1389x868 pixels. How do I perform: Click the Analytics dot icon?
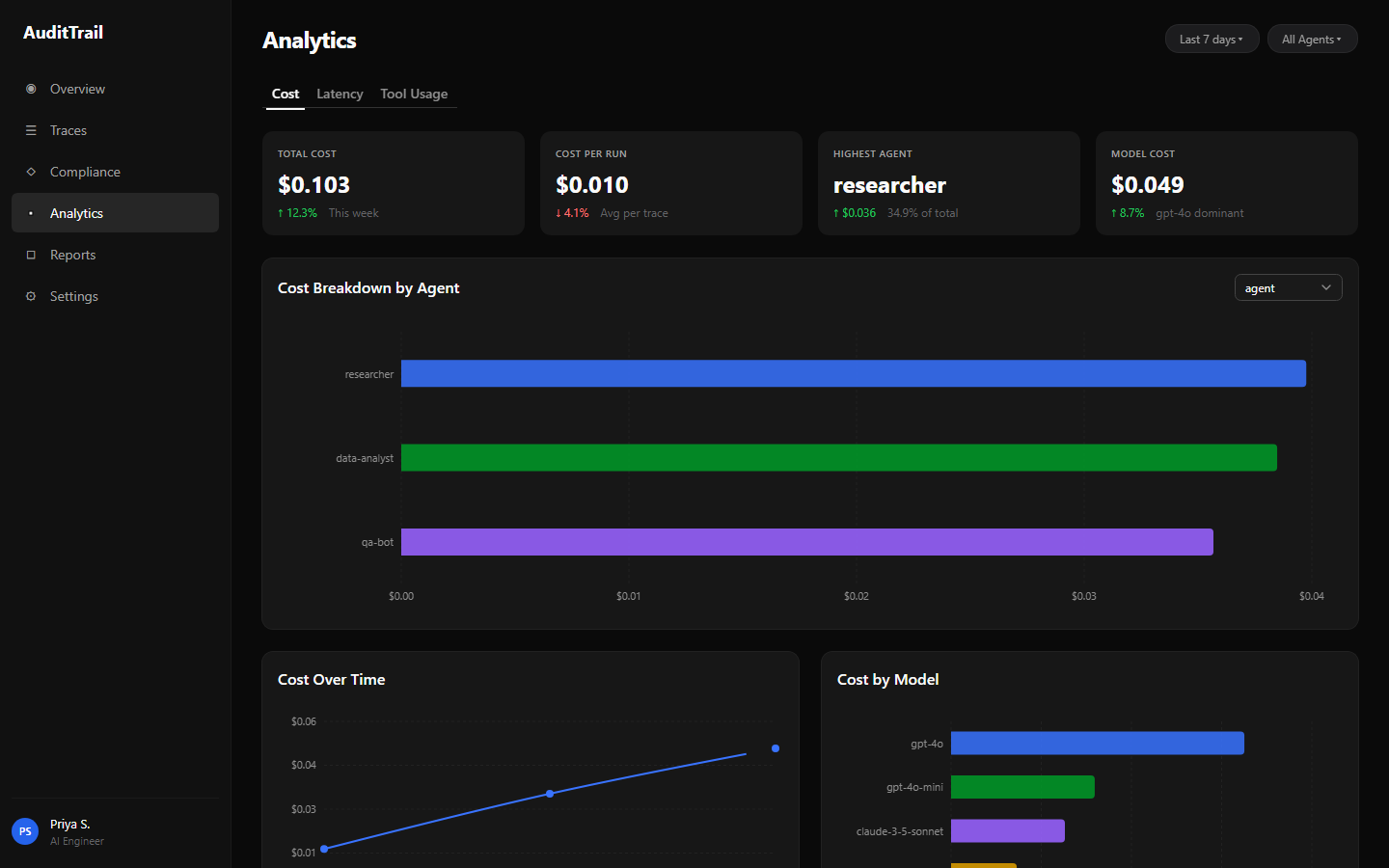31,213
